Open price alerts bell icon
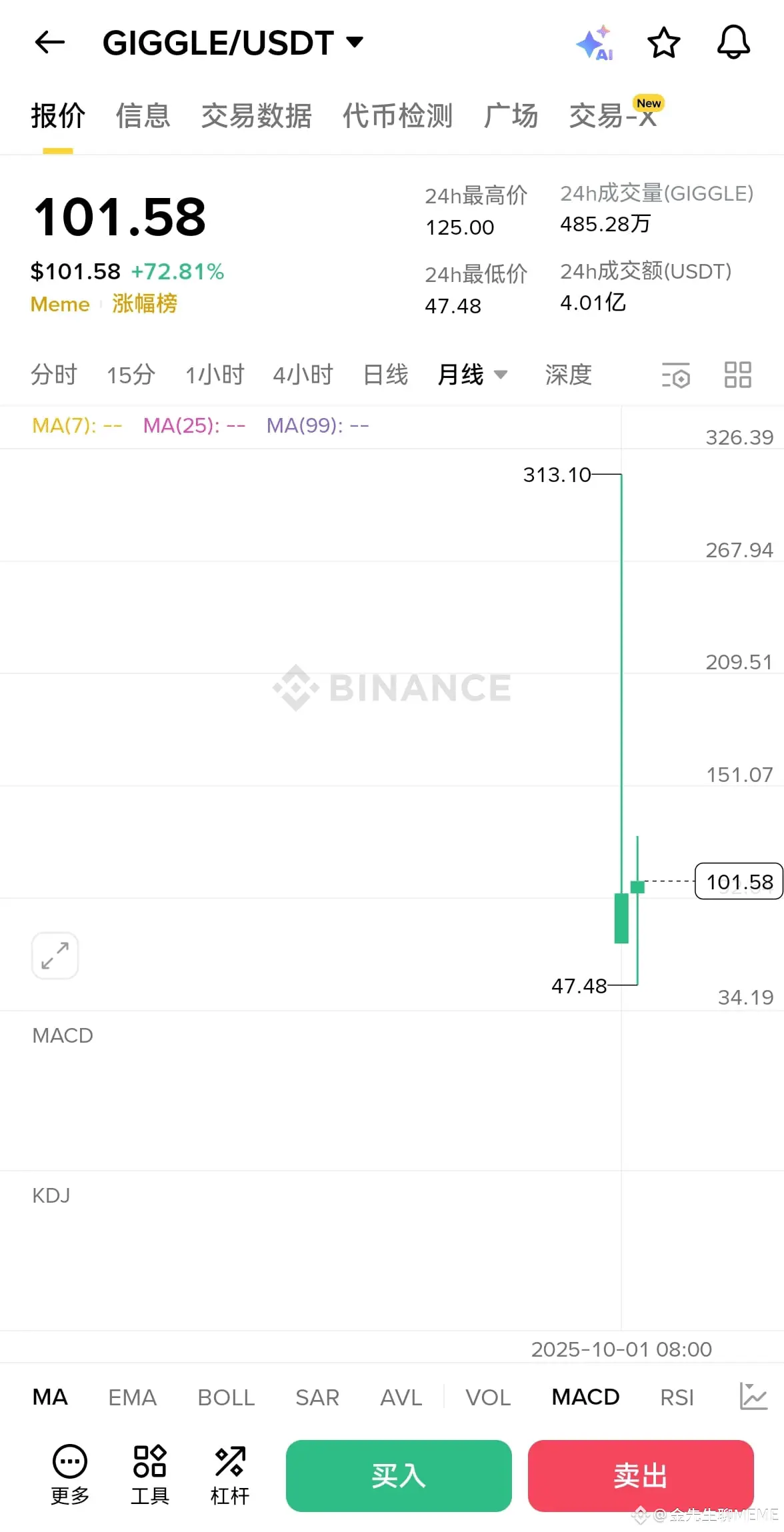784x1532 pixels. (x=733, y=43)
